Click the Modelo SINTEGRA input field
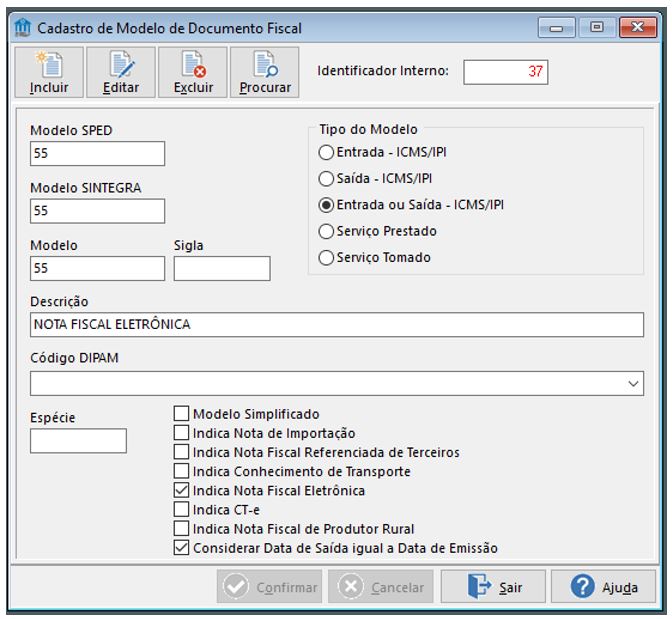672x619 pixels. (x=97, y=211)
